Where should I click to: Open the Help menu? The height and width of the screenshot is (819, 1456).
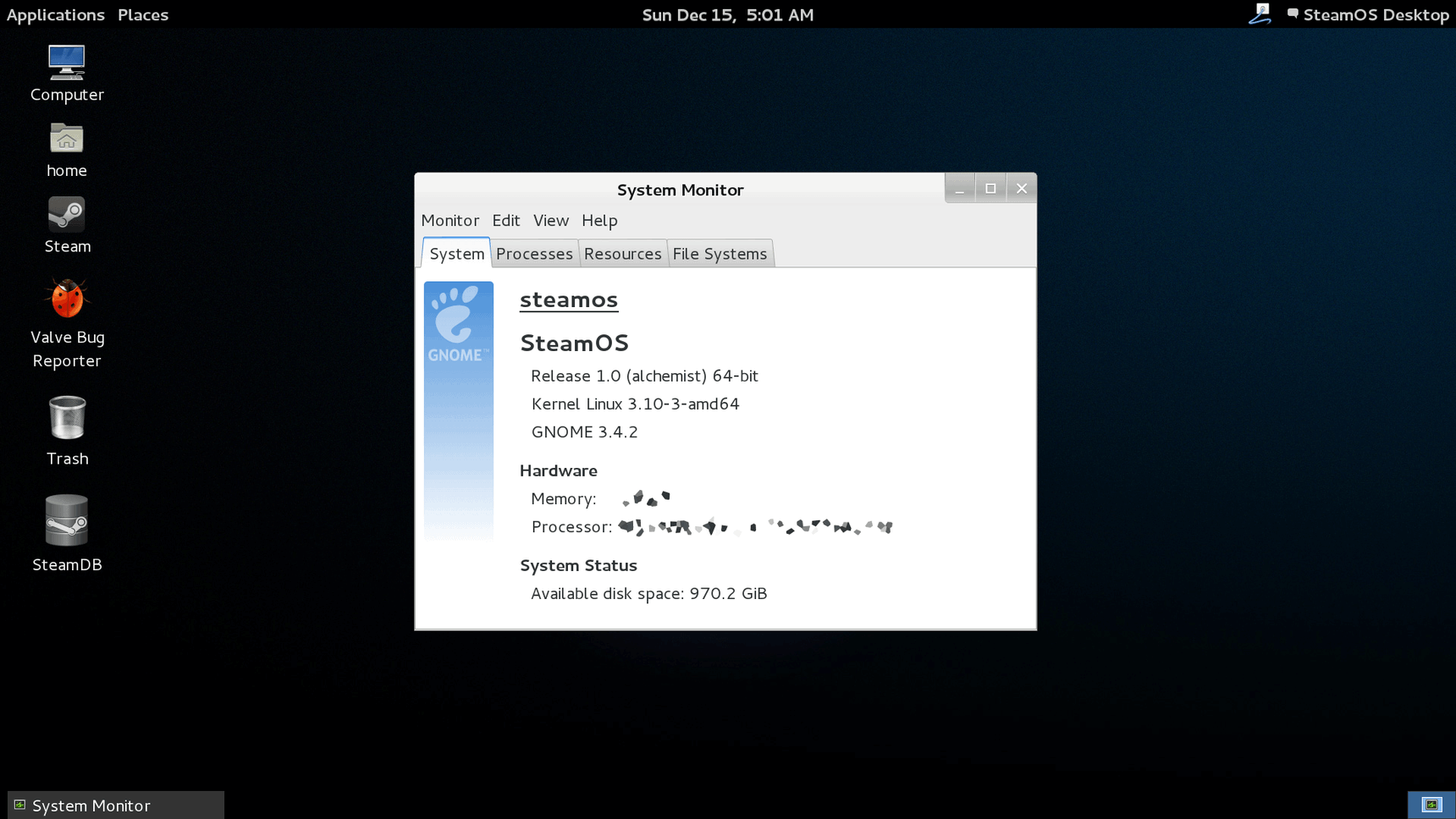pyautogui.click(x=599, y=220)
